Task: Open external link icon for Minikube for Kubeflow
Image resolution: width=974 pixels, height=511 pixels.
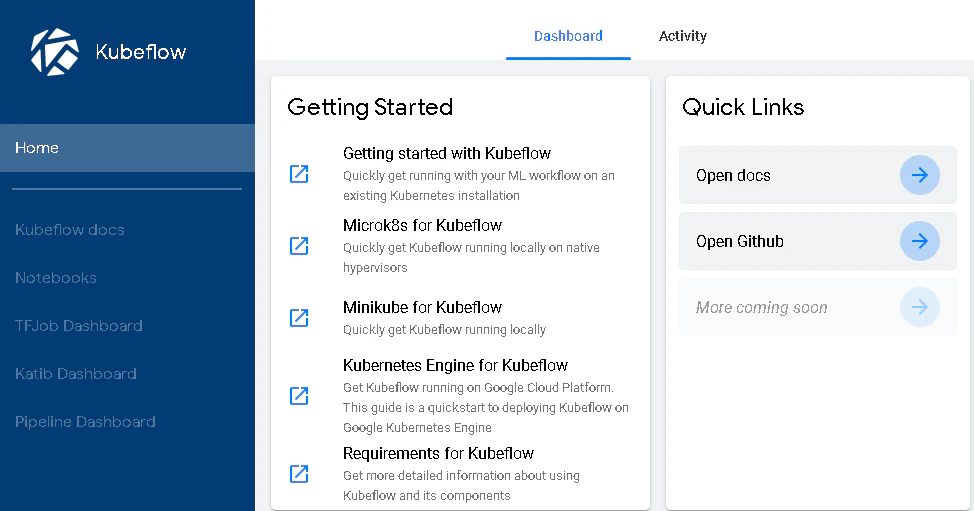Action: [299, 318]
